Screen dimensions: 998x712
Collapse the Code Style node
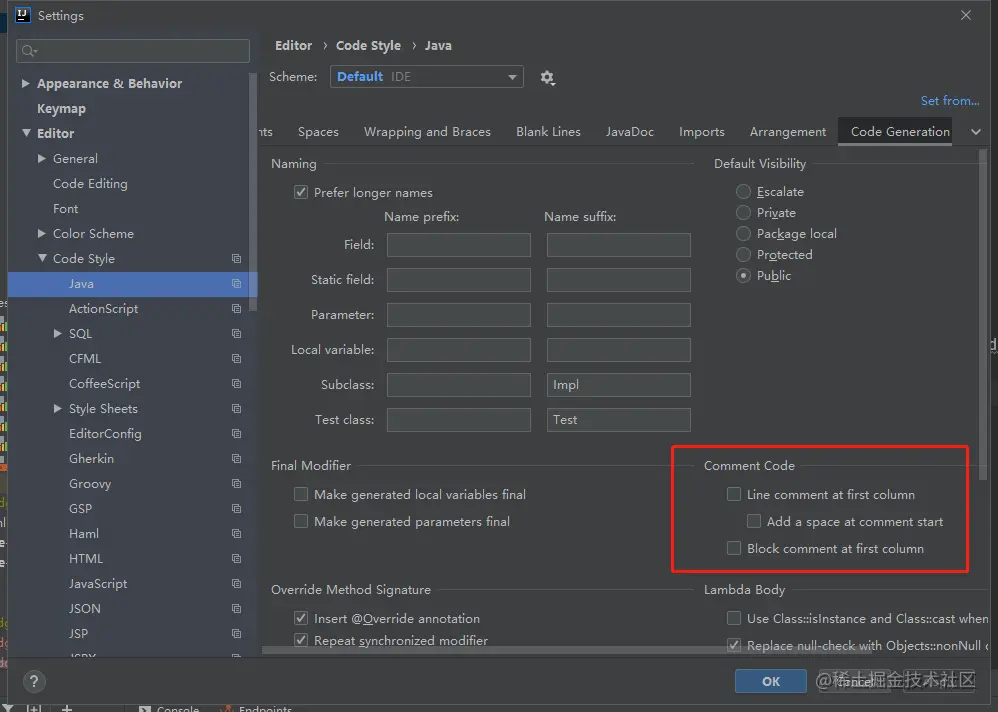tap(42, 258)
